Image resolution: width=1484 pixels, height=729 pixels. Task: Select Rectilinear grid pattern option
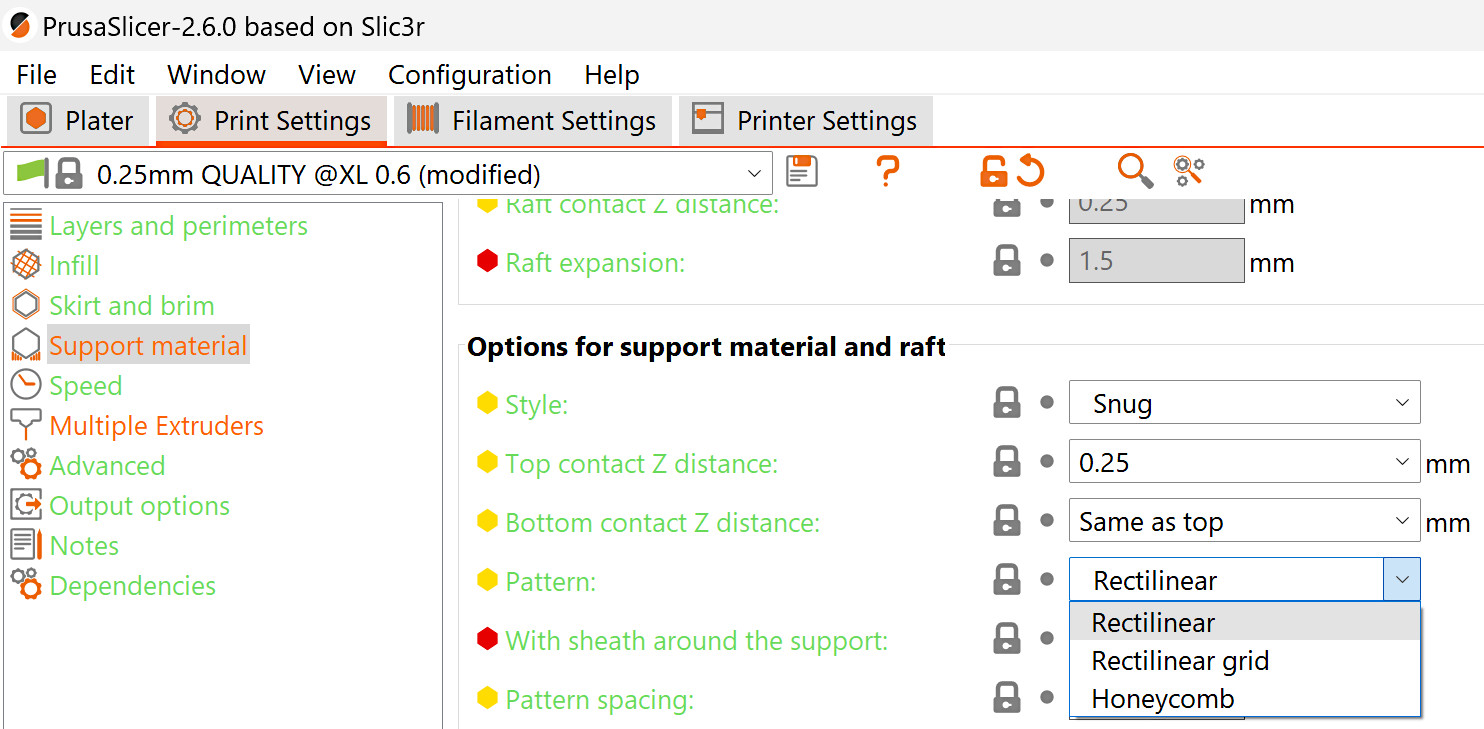point(1180,661)
